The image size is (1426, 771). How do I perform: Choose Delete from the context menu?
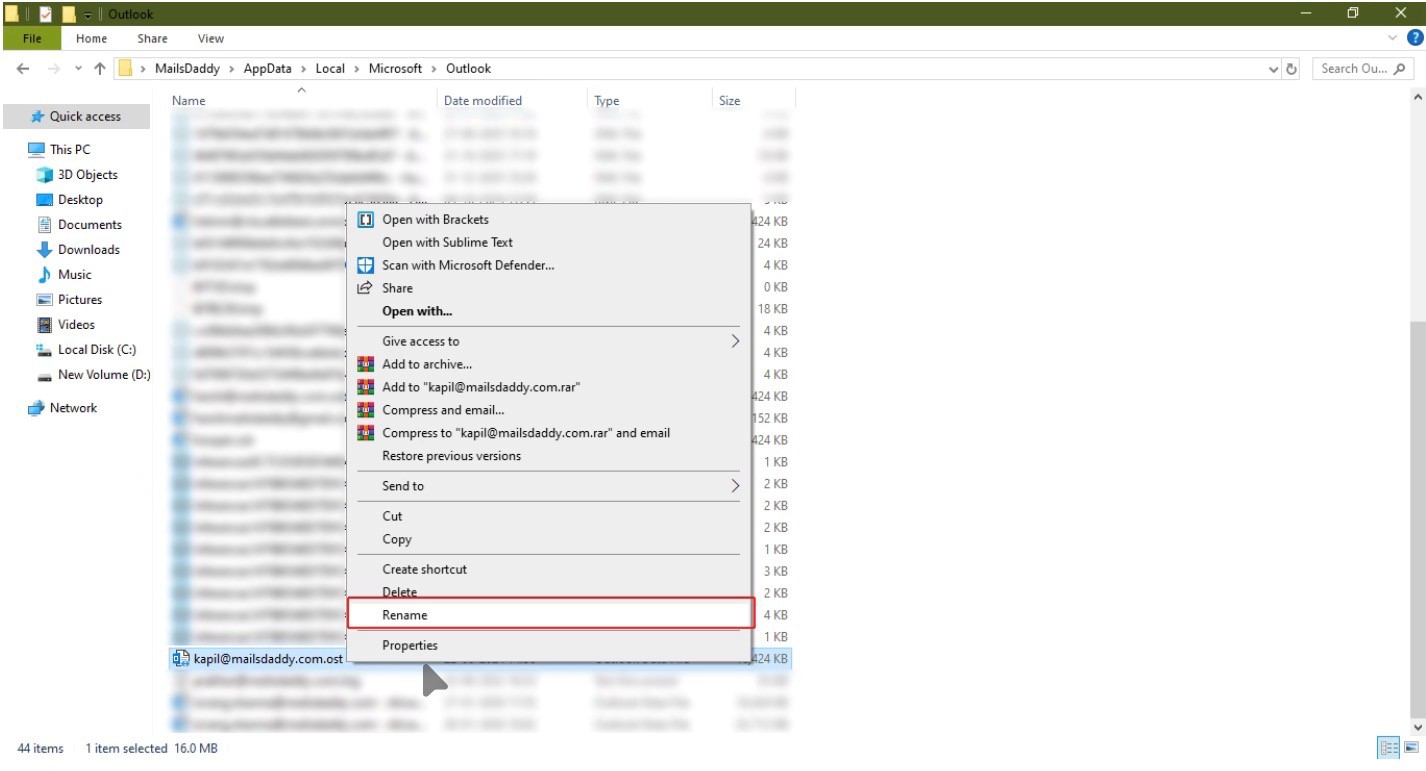[x=548, y=592]
